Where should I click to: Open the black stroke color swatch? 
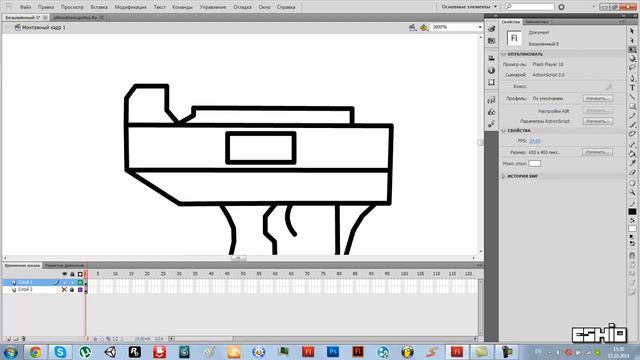pos(632,212)
